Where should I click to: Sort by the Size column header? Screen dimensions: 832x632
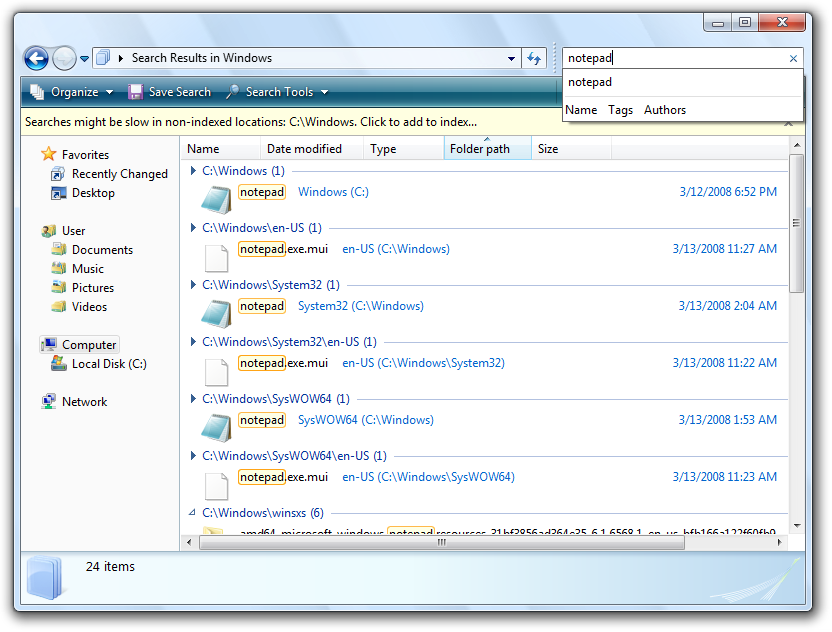(x=571, y=149)
